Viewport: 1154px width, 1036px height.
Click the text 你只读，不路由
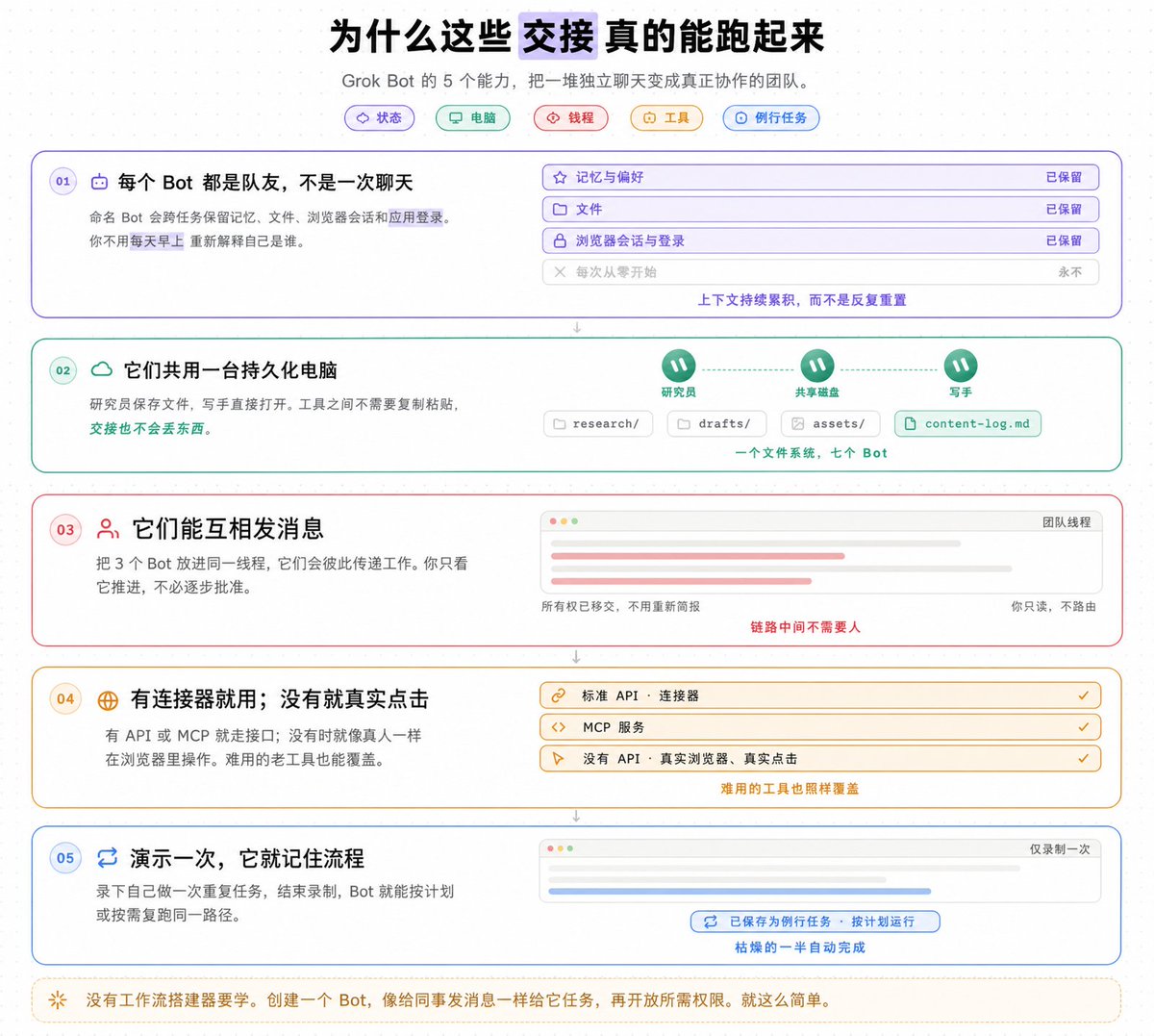point(1053,607)
